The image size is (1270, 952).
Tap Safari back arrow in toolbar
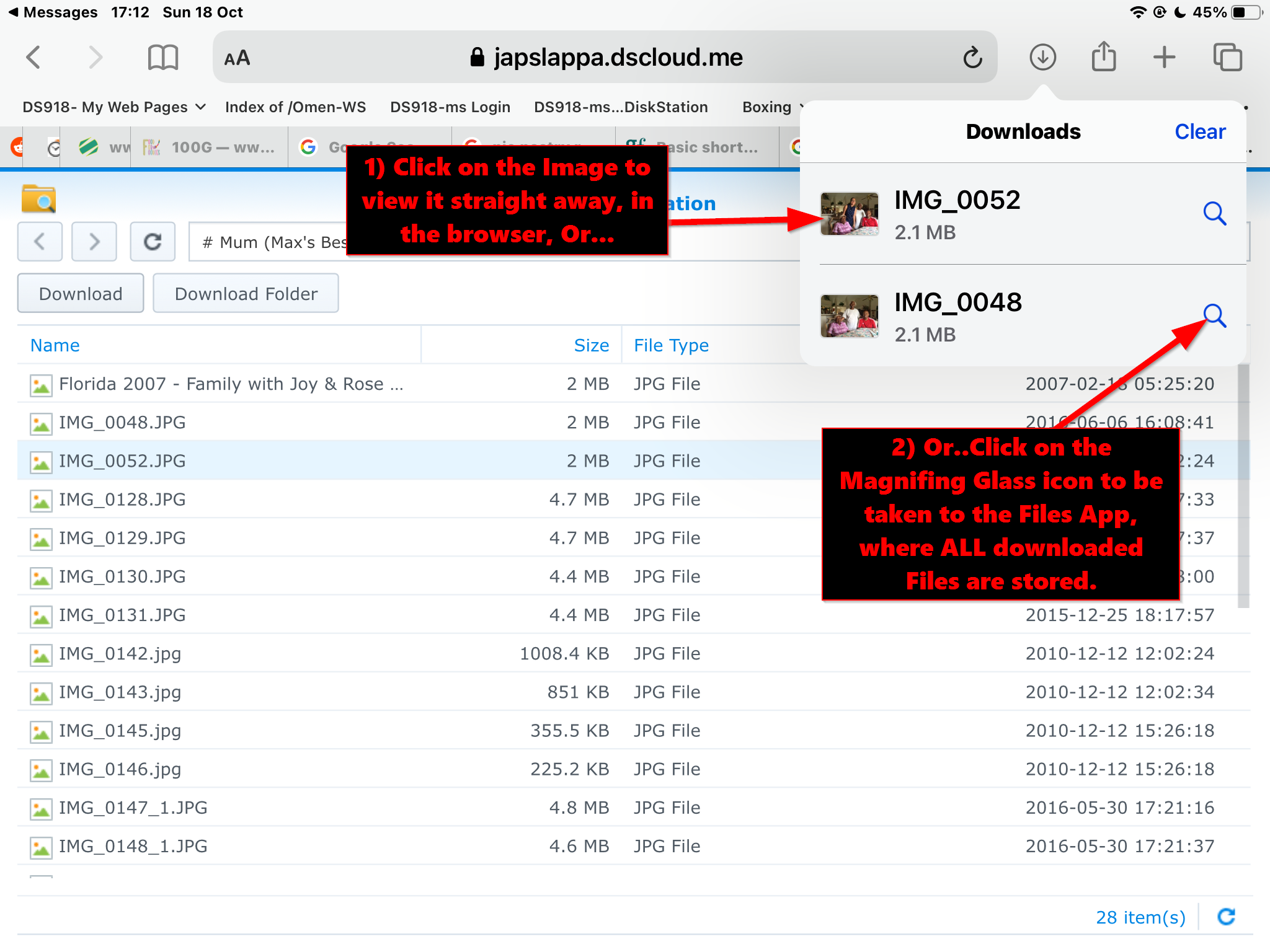coord(33,58)
